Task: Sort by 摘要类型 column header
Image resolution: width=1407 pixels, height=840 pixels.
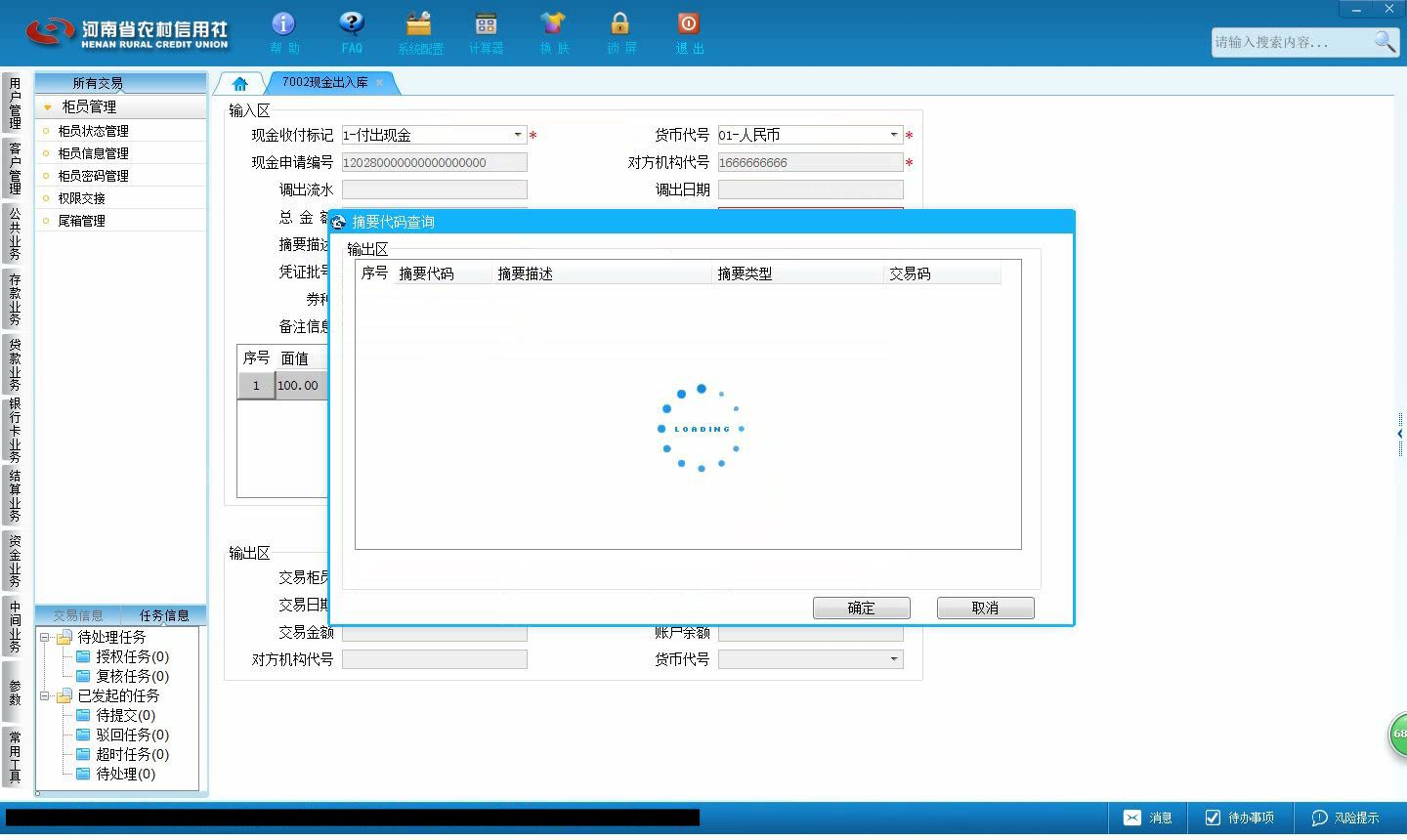Action: (x=798, y=273)
